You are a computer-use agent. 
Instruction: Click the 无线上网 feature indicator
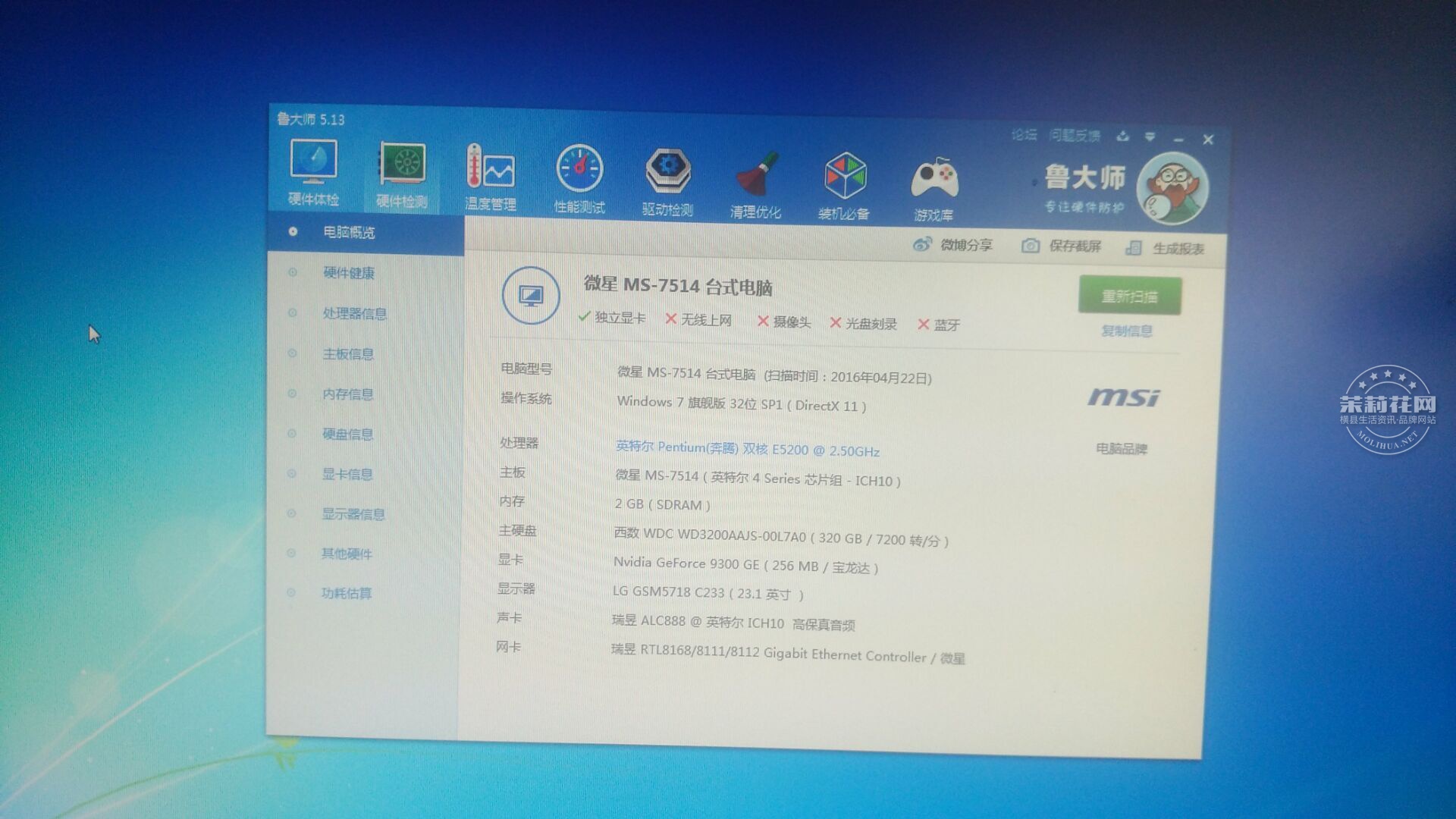698,320
